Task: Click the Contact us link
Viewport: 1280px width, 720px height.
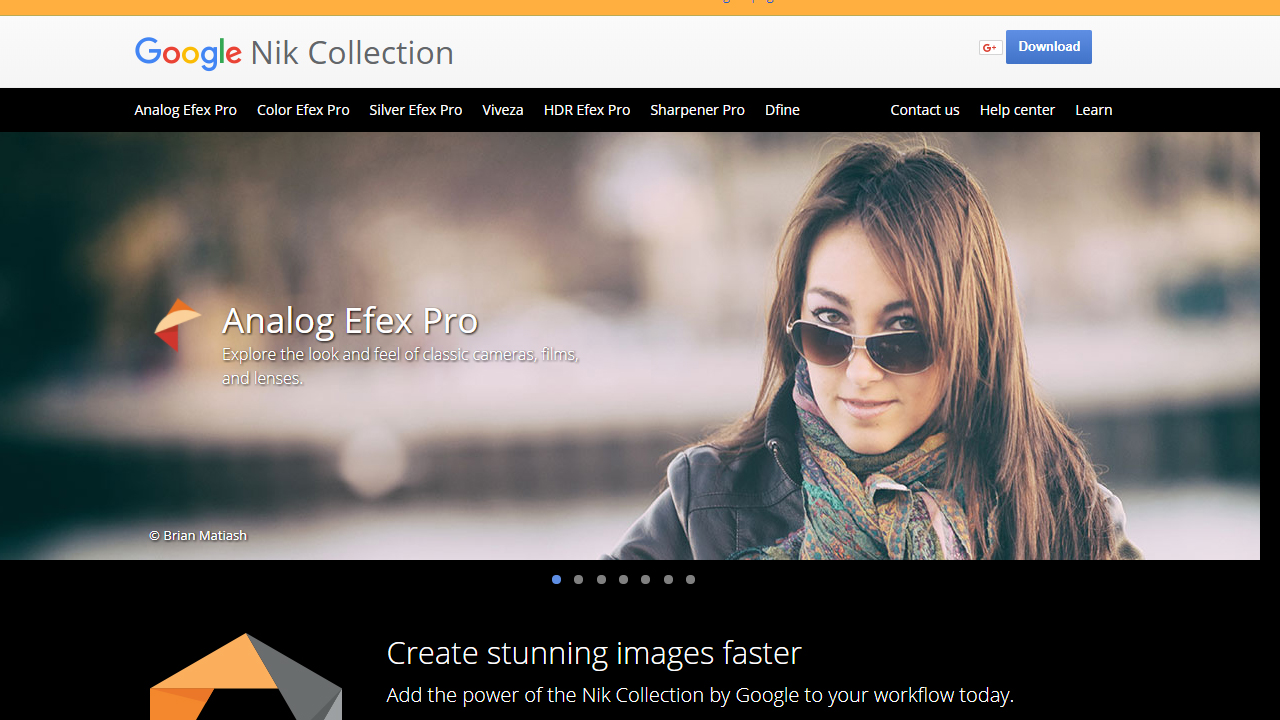Action: point(925,110)
